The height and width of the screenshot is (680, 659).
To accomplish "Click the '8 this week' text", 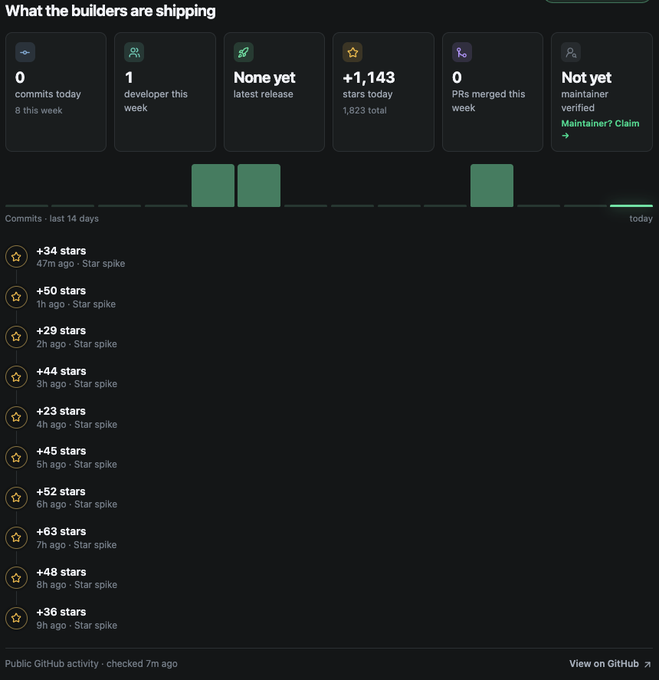I will point(39,111).
